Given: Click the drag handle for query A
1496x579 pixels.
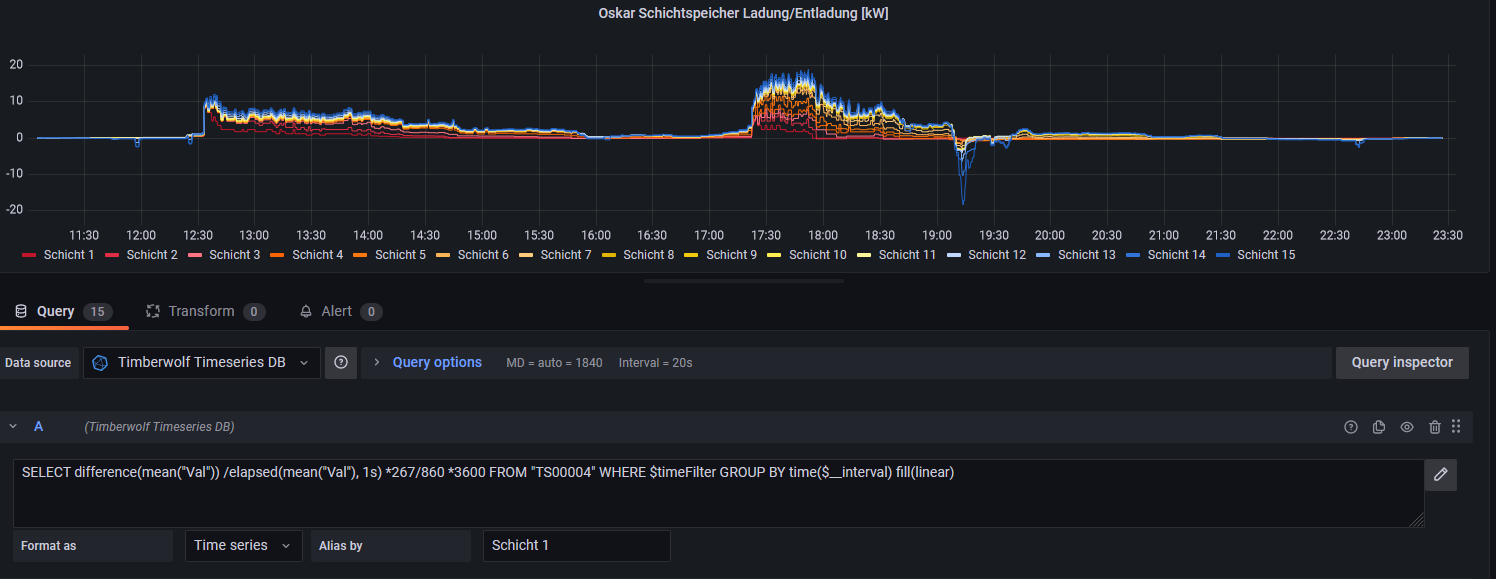Looking at the screenshot, I should (x=1456, y=427).
